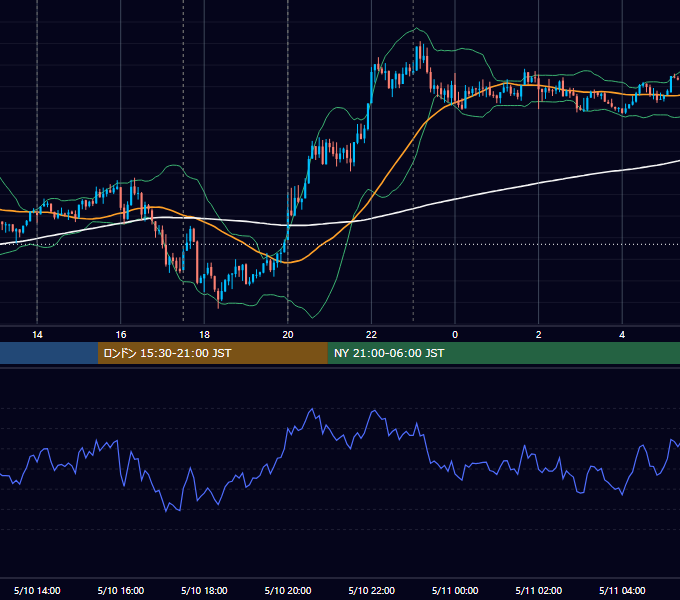Click the 4 hour label on time axis

tap(622, 335)
